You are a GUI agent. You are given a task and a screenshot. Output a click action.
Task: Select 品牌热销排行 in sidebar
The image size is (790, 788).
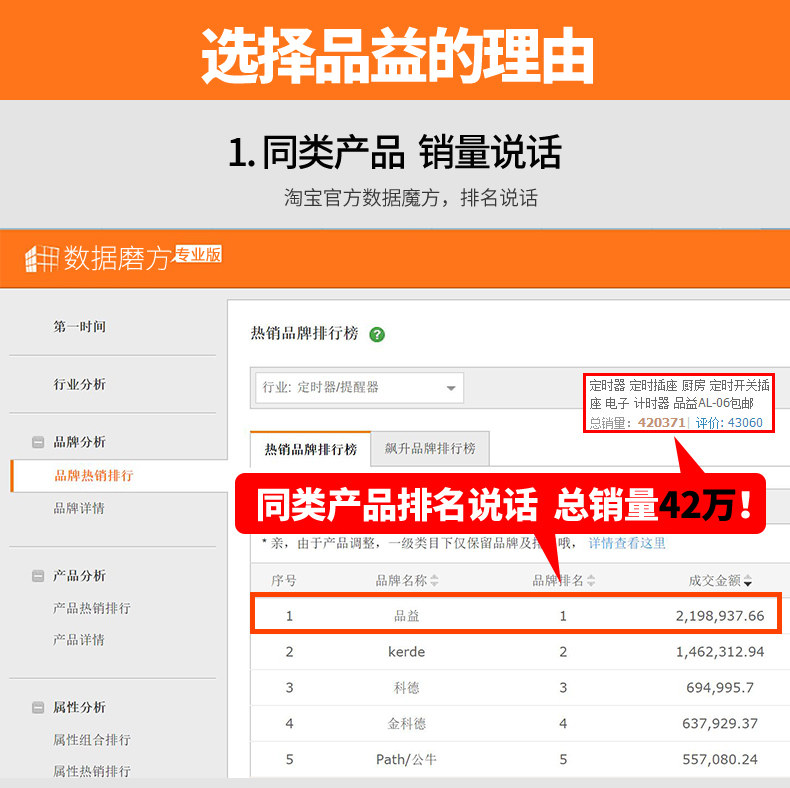94,476
